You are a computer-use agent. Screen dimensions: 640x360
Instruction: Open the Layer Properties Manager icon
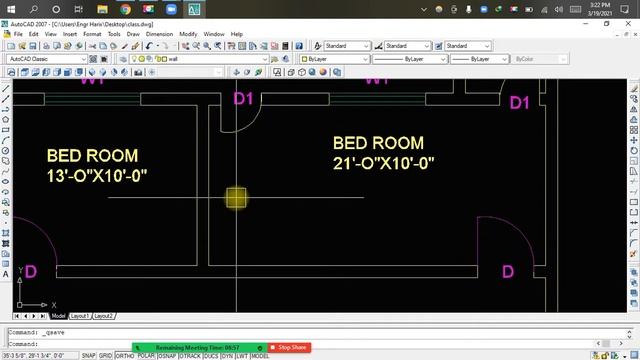point(123,59)
